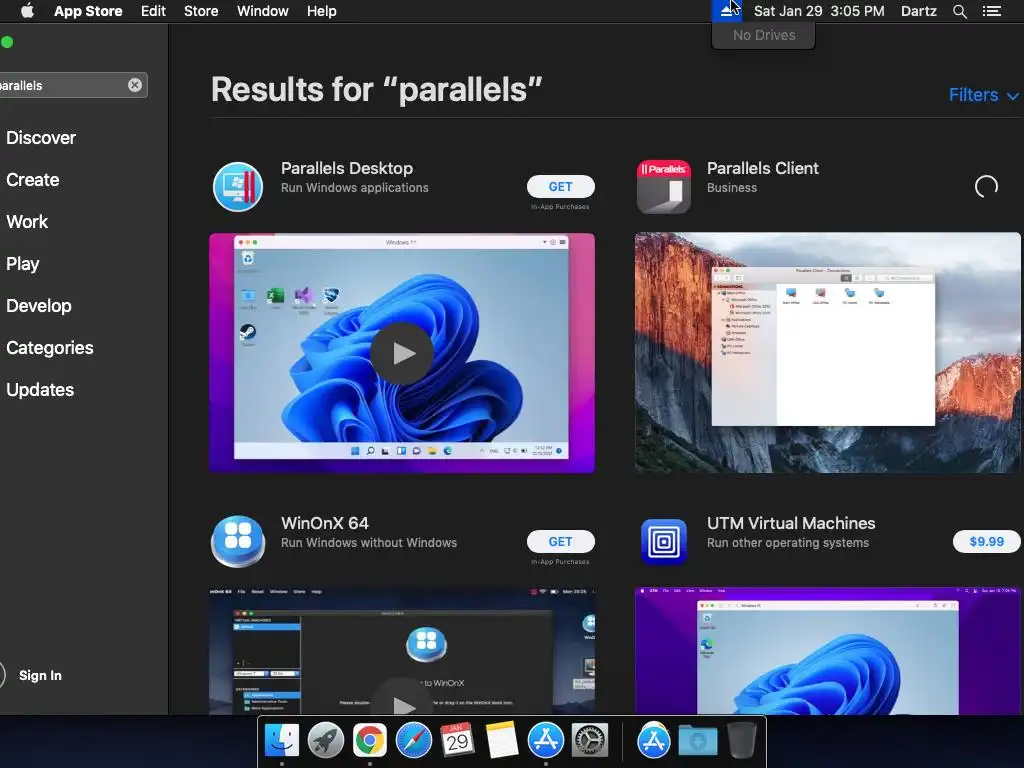This screenshot has width=1024, height=768.
Task: Open Spotlight search magnifier icon
Action: (x=959, y=11)
